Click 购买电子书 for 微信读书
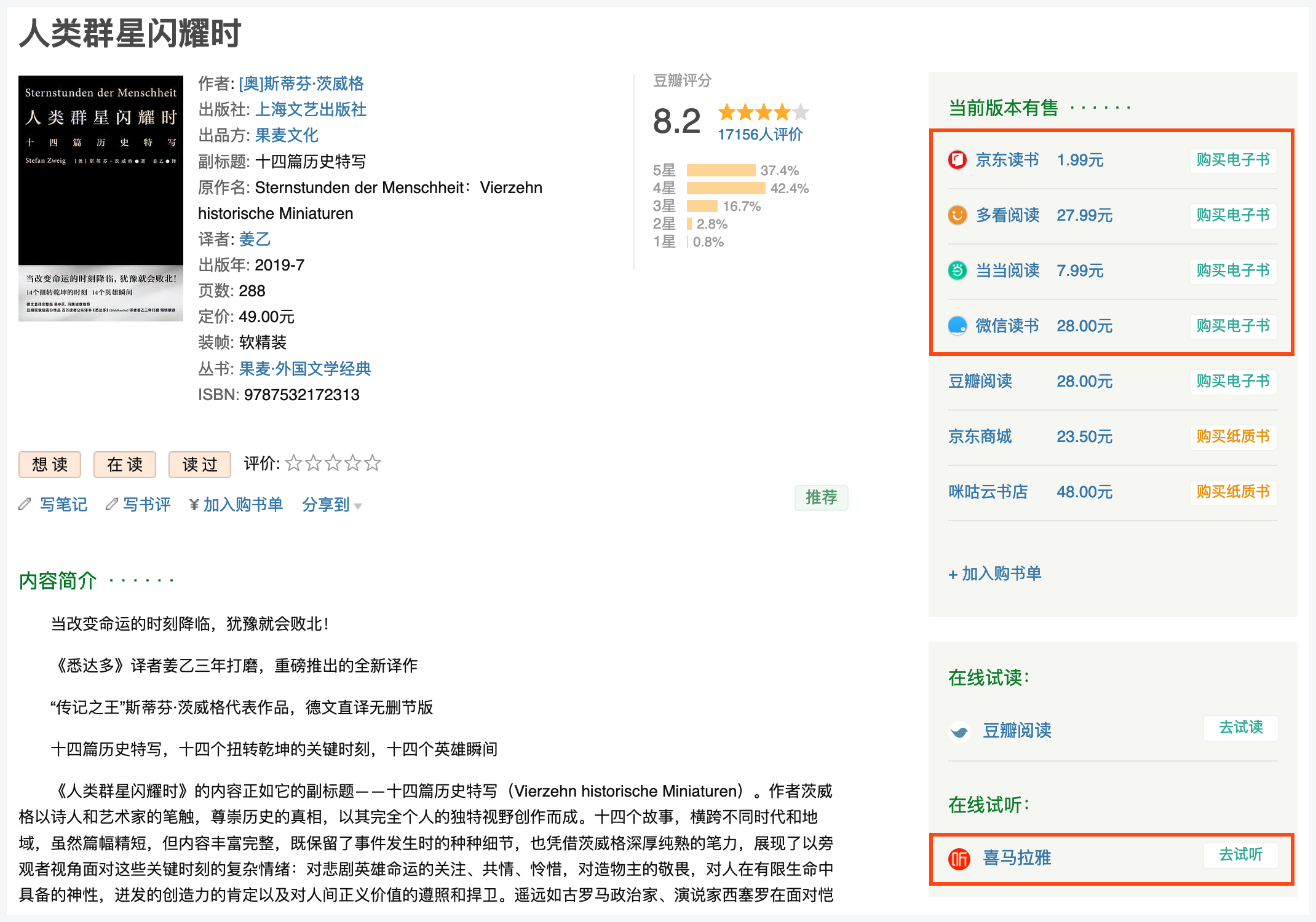 click(1232, 326)
